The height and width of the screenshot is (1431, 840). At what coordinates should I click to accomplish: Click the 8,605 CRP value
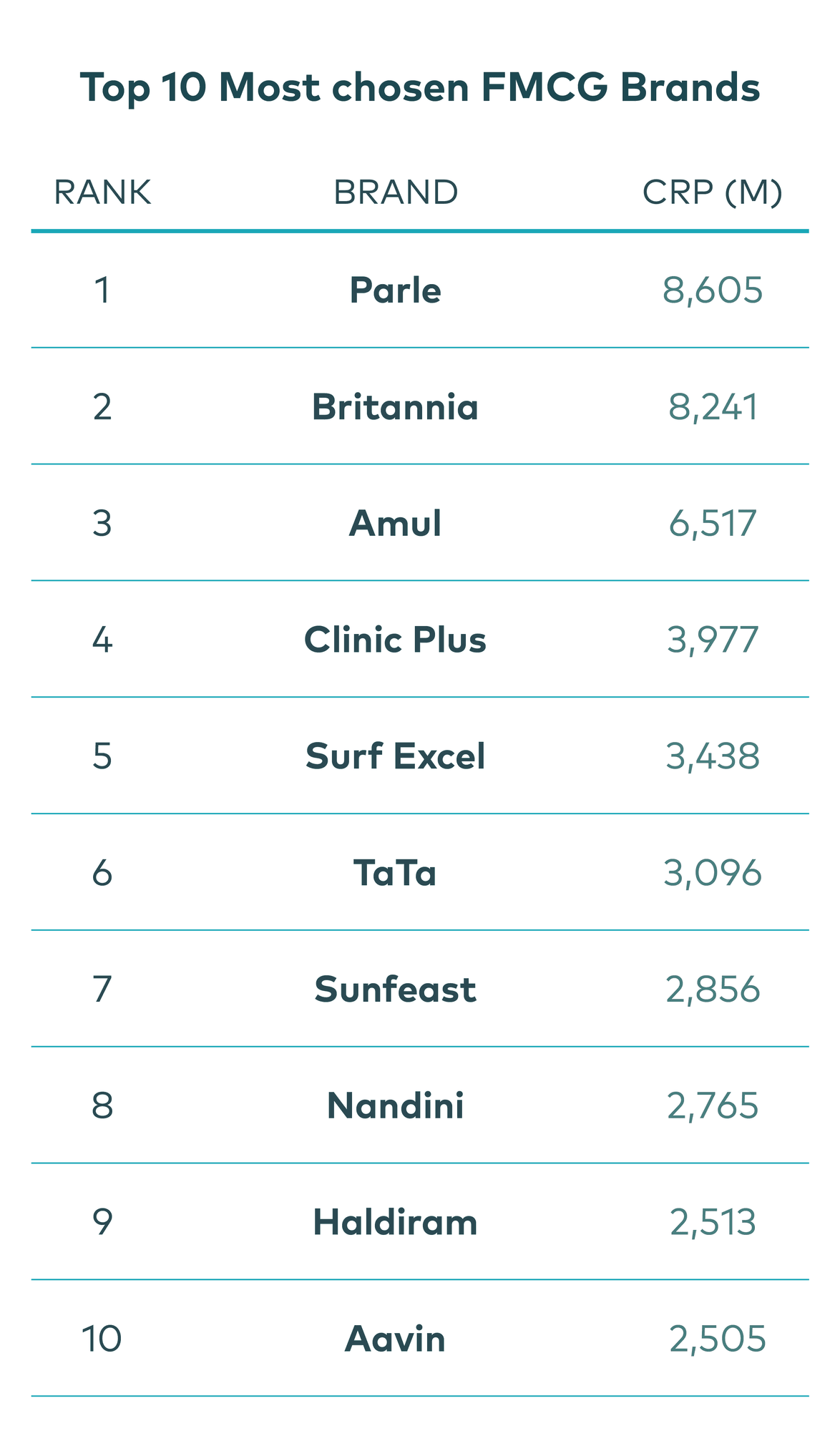pos(713,290)
